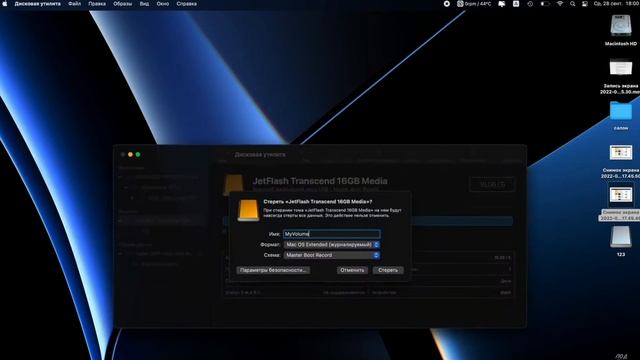Open the Формат dropdown
The height and width of the screenshot is (360, 640).
(332, 244)
